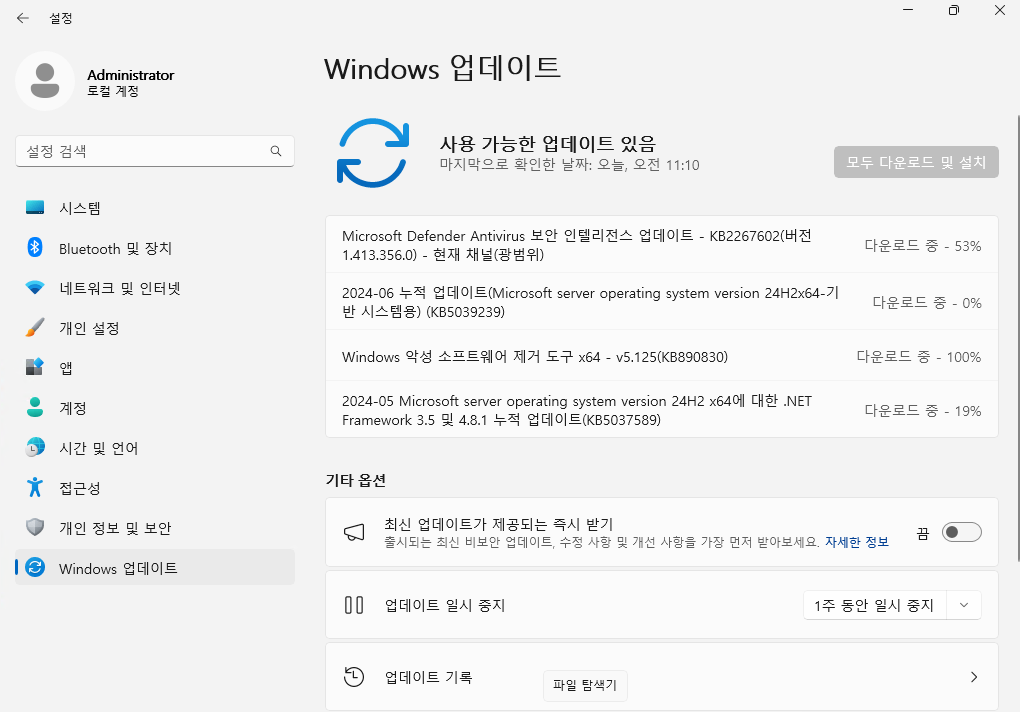Open the 시스템 settings category

point(155,207)
